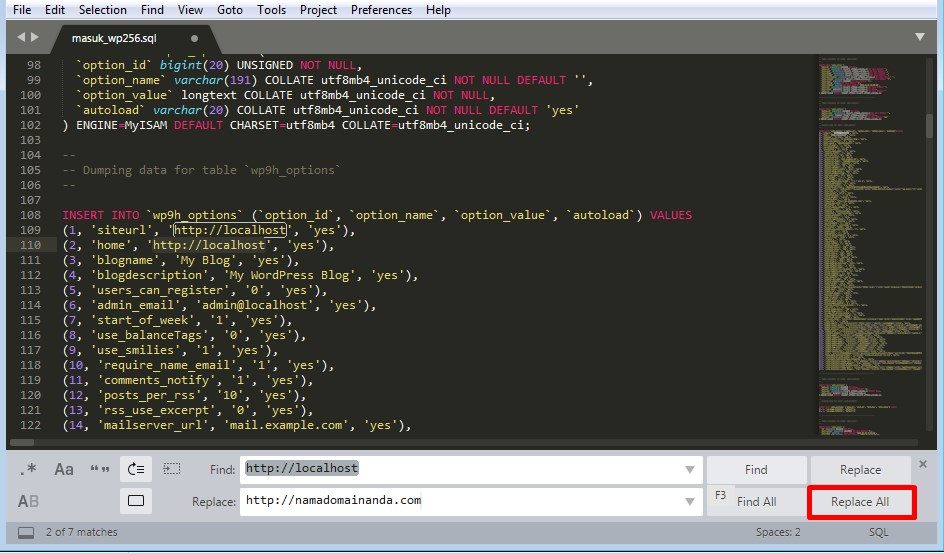Image resolution: width=944 pixels, height=553 pixels.
Task: Click 'http://localhost' on line 110
Action: coord(208,246)
